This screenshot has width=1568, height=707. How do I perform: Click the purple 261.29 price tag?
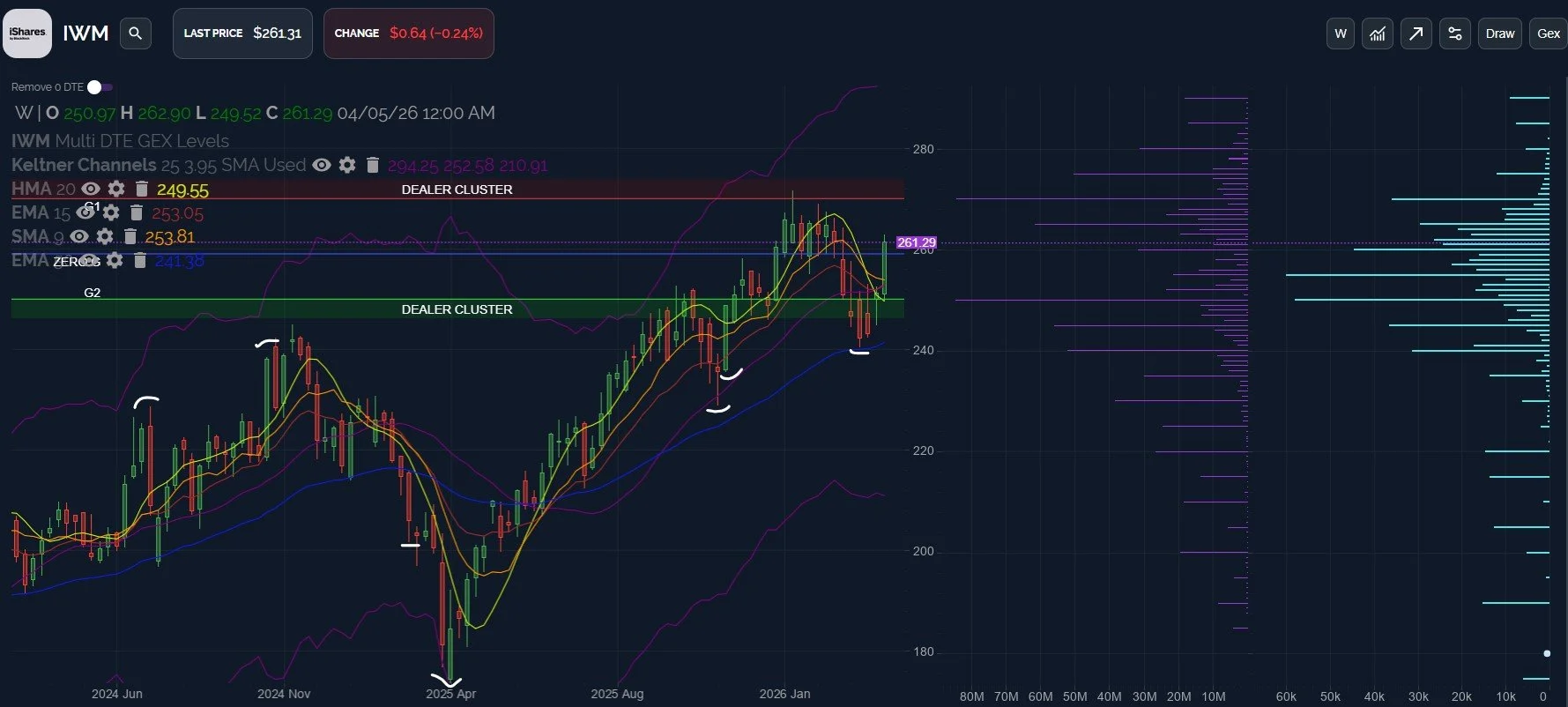[x=917, y=242]
